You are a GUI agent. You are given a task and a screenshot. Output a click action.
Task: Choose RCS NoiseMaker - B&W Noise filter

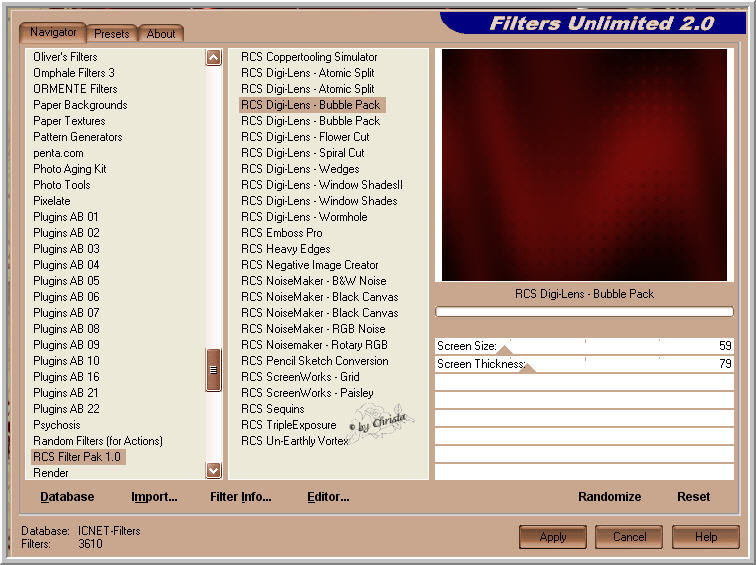point(314,281)
